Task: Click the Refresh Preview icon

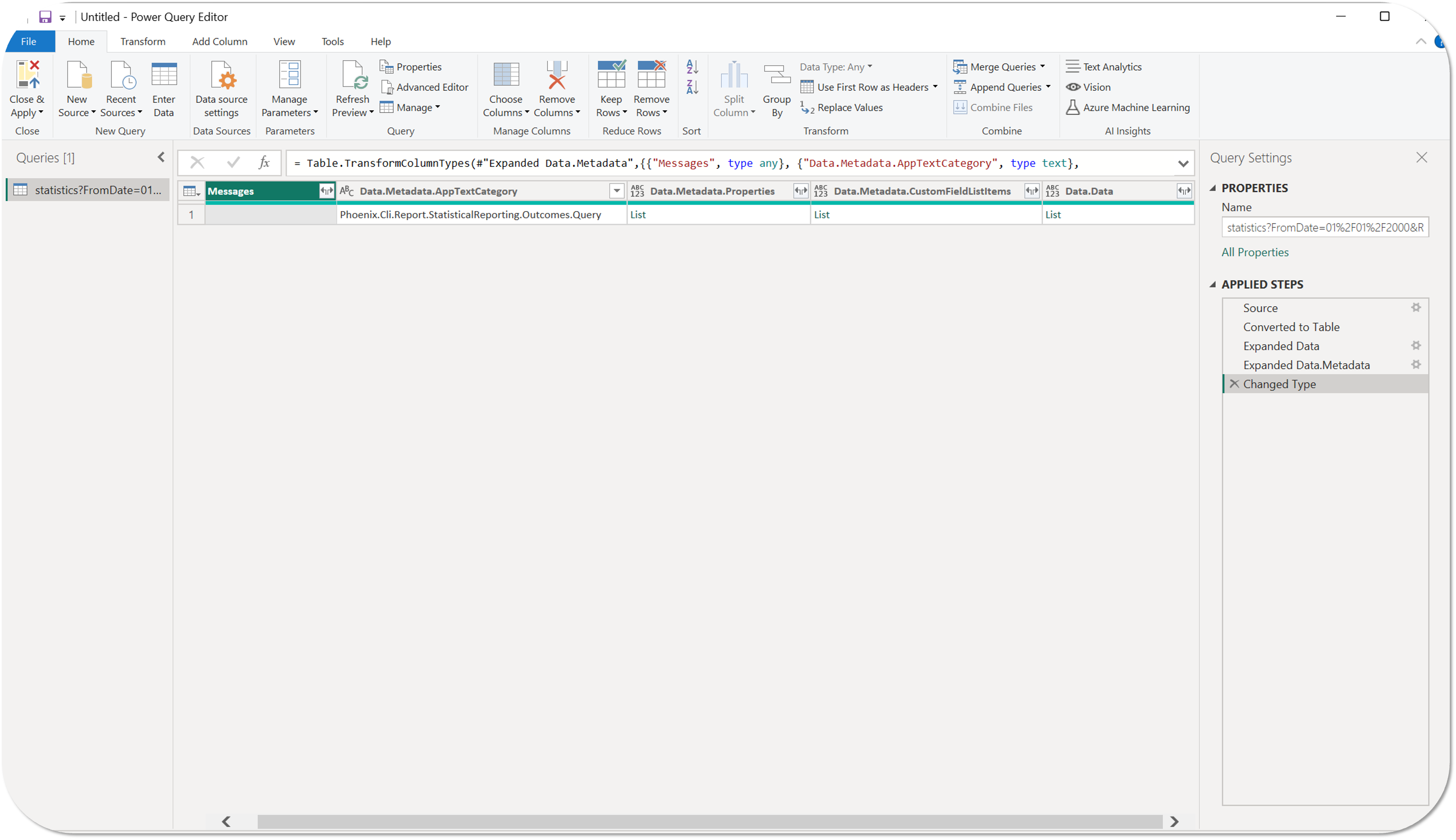Action: [353, 75]
